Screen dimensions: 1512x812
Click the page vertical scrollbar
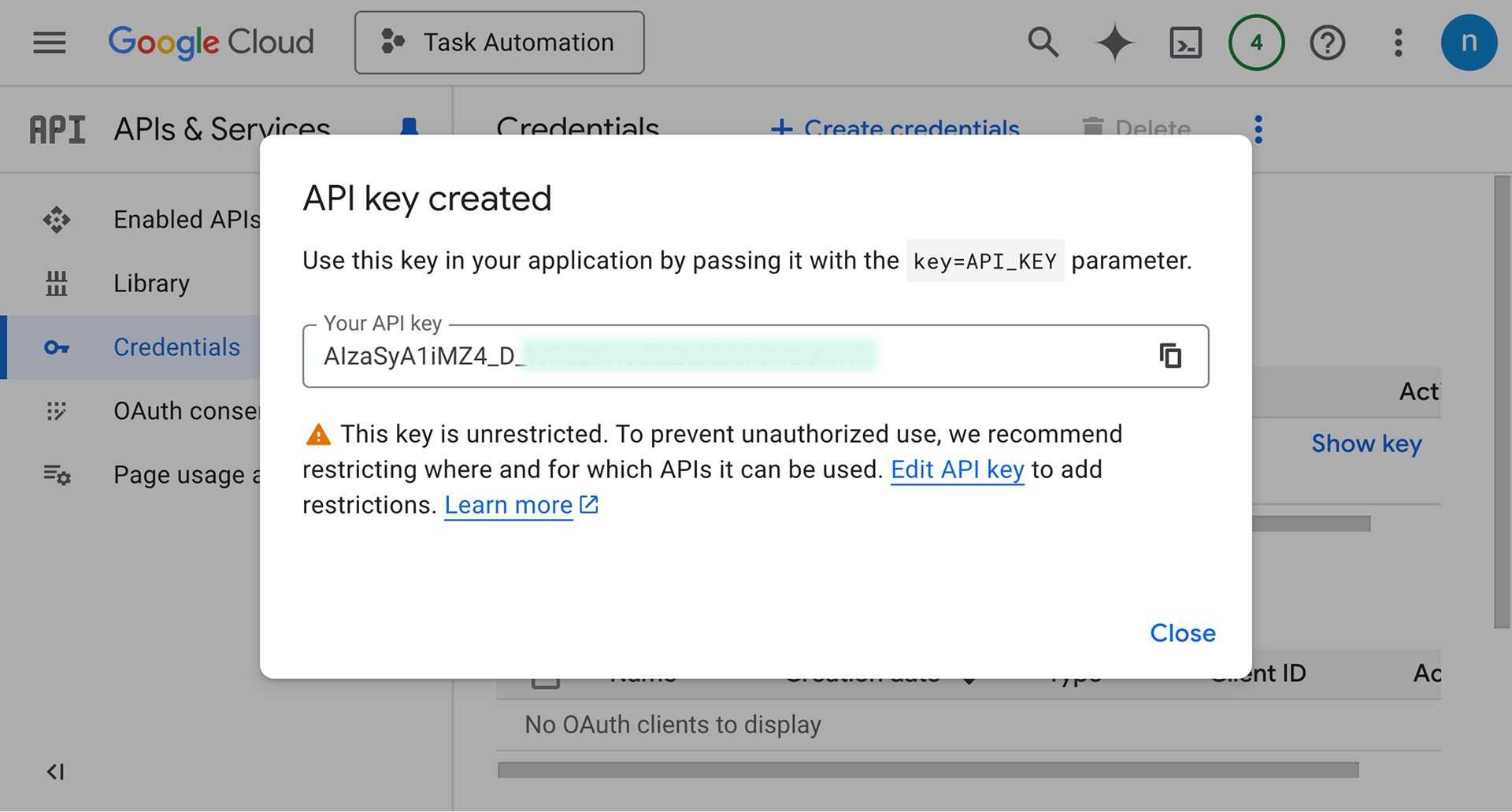click(1502, 402)
